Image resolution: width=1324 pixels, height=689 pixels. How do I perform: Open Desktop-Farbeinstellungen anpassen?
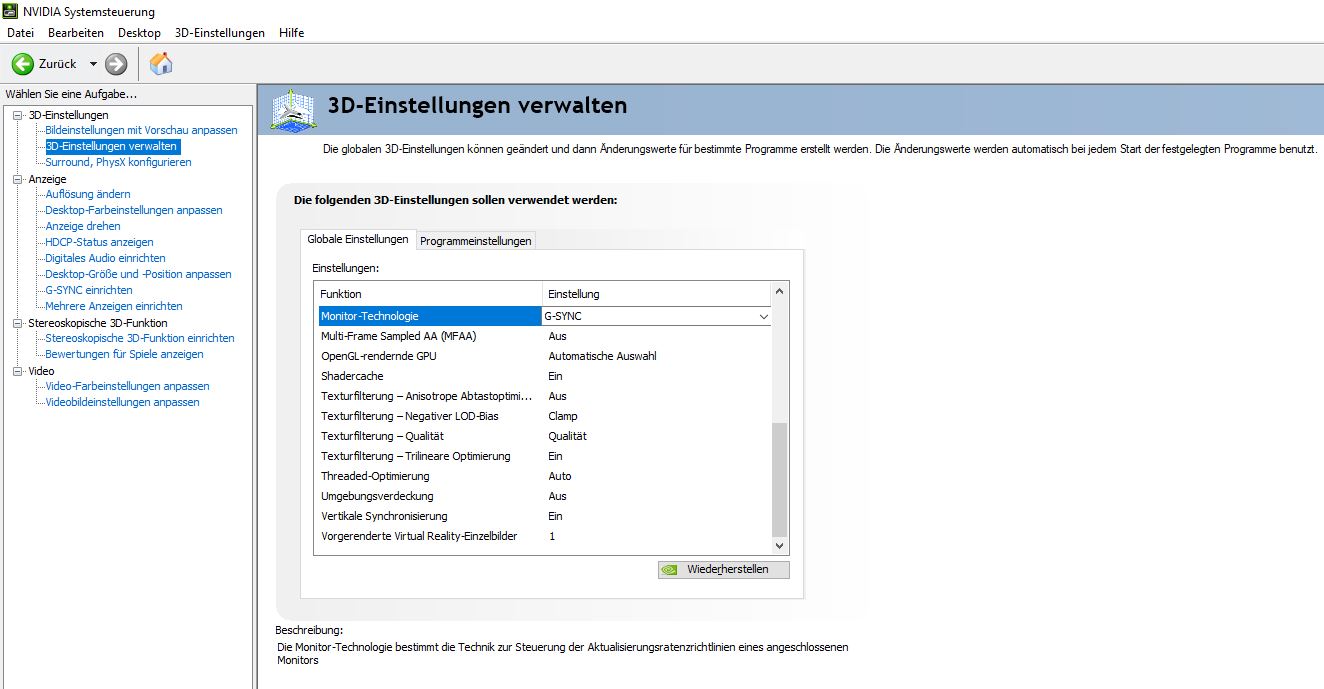pyautogui.click(x=134, y=210)
